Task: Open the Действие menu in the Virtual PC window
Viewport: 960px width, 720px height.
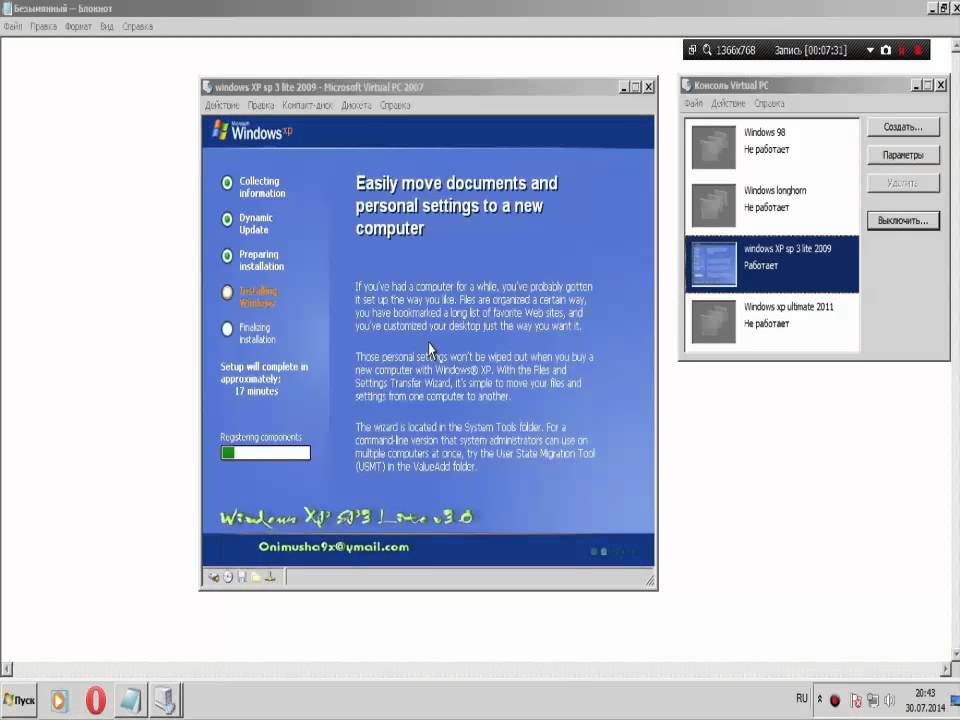Action: (x=222, y=105)
